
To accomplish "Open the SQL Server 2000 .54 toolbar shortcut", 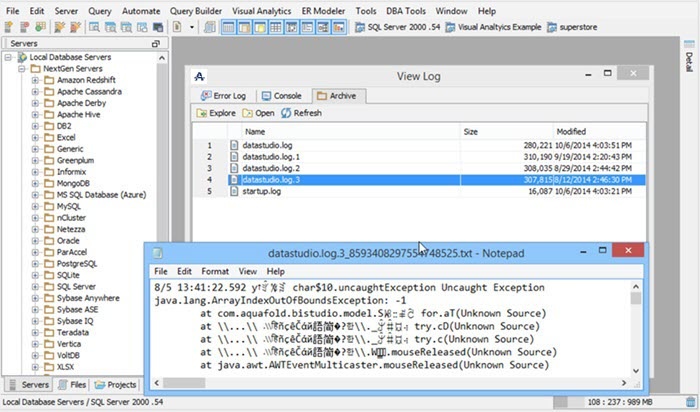I will point(397,27).
